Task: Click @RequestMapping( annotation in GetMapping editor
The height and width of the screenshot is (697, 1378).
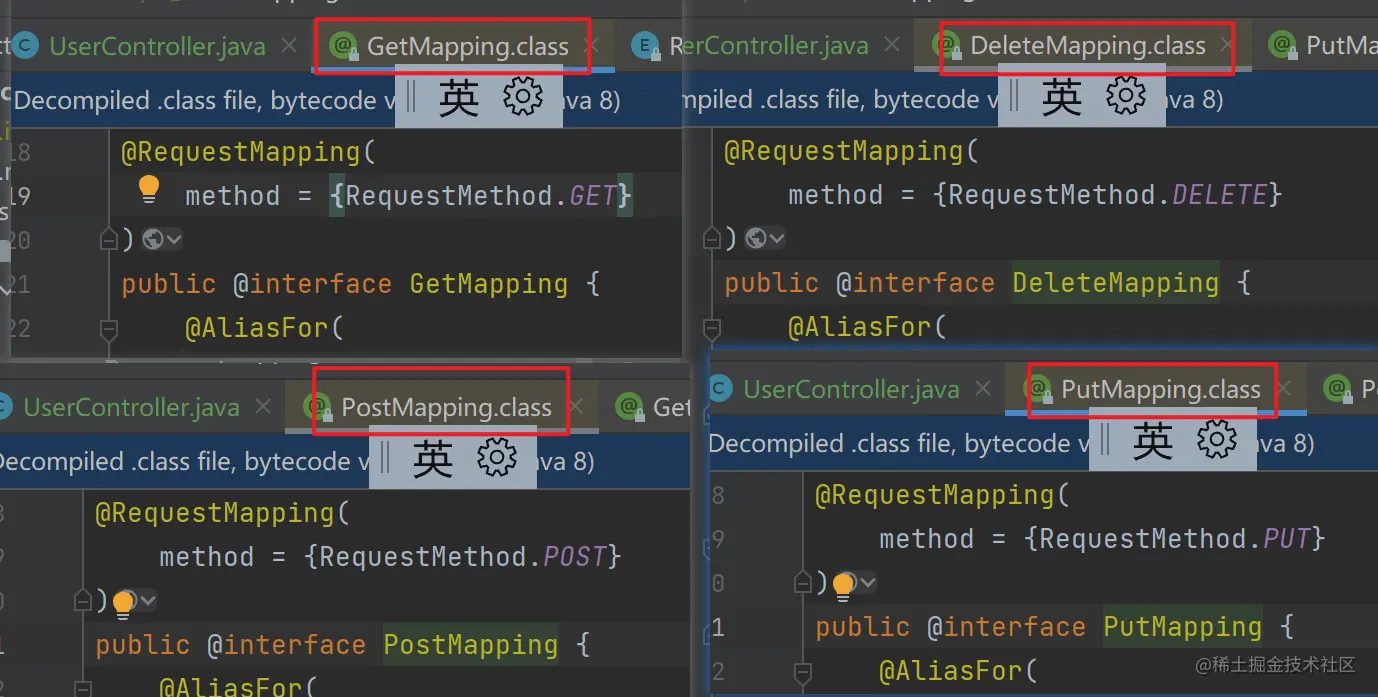Action: point(248,152)
